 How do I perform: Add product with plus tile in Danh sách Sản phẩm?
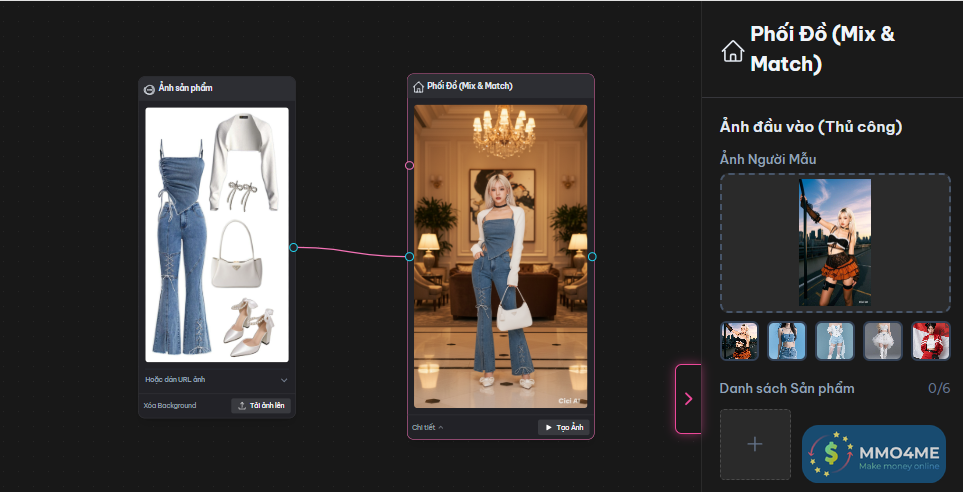(755, 445)
